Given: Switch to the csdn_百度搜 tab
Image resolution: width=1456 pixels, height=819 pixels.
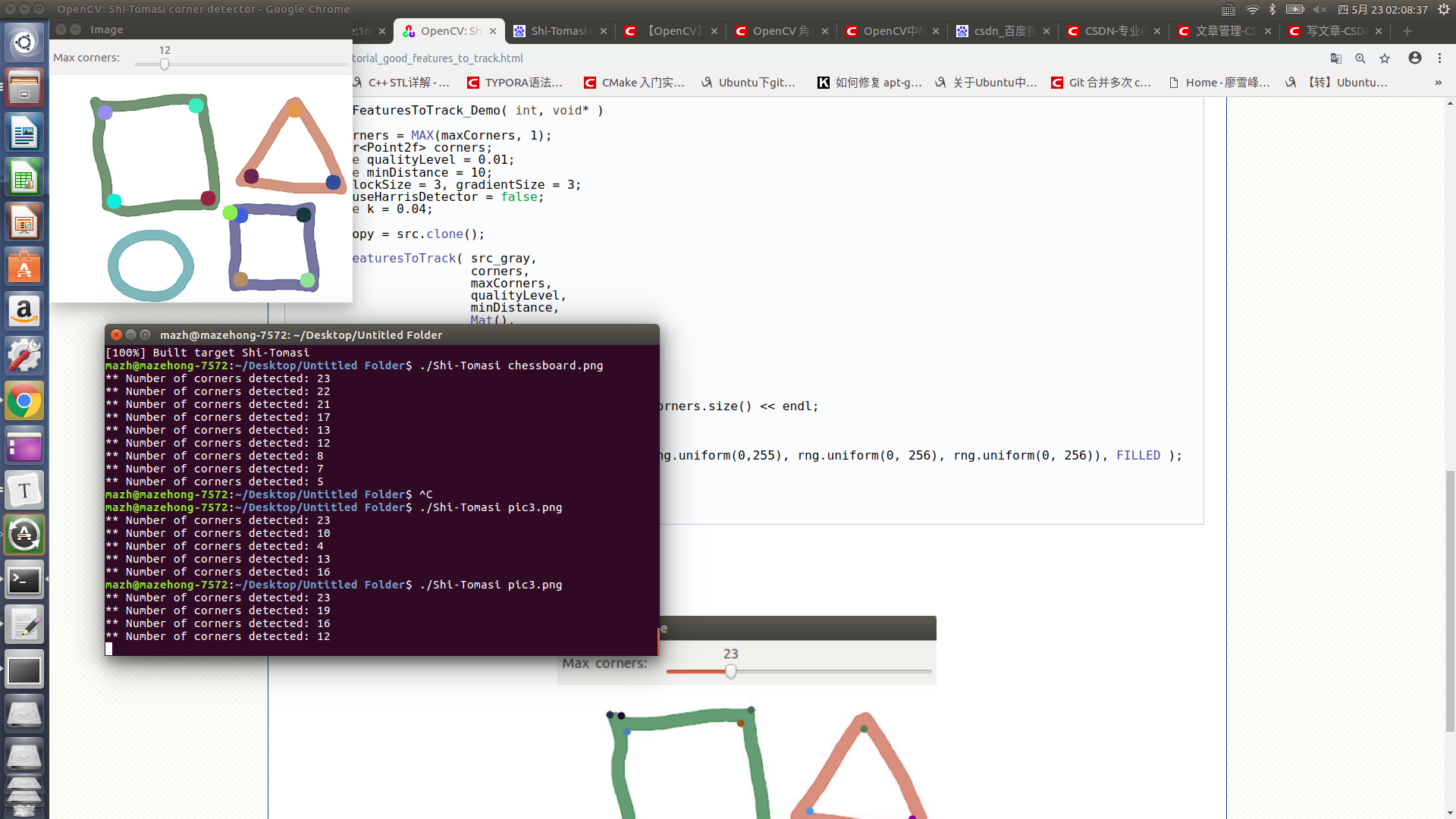Looking at the screenshot, I should coord(1003,31).
